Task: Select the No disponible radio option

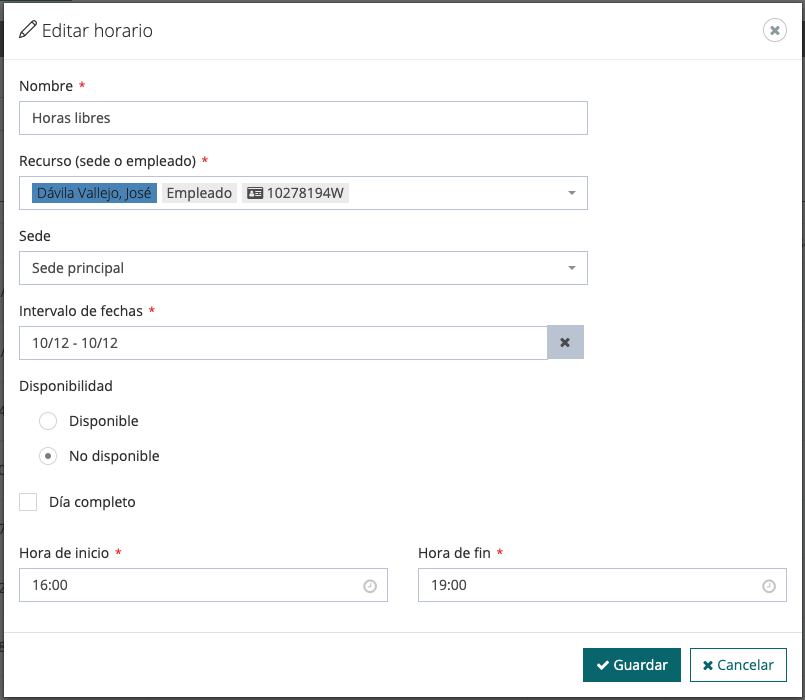Action: point(48,456)
